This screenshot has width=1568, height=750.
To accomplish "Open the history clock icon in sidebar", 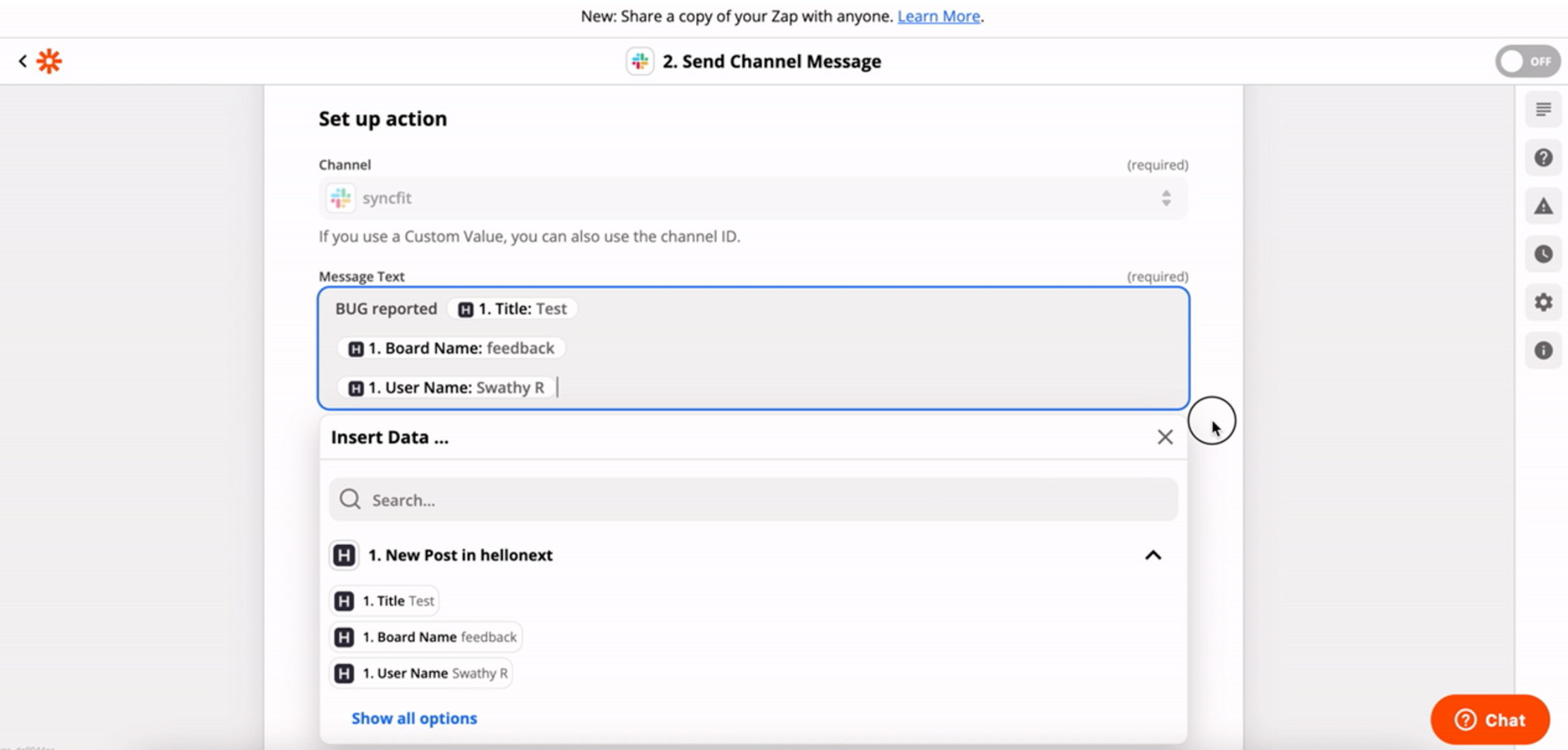I will coord(1543,254).
